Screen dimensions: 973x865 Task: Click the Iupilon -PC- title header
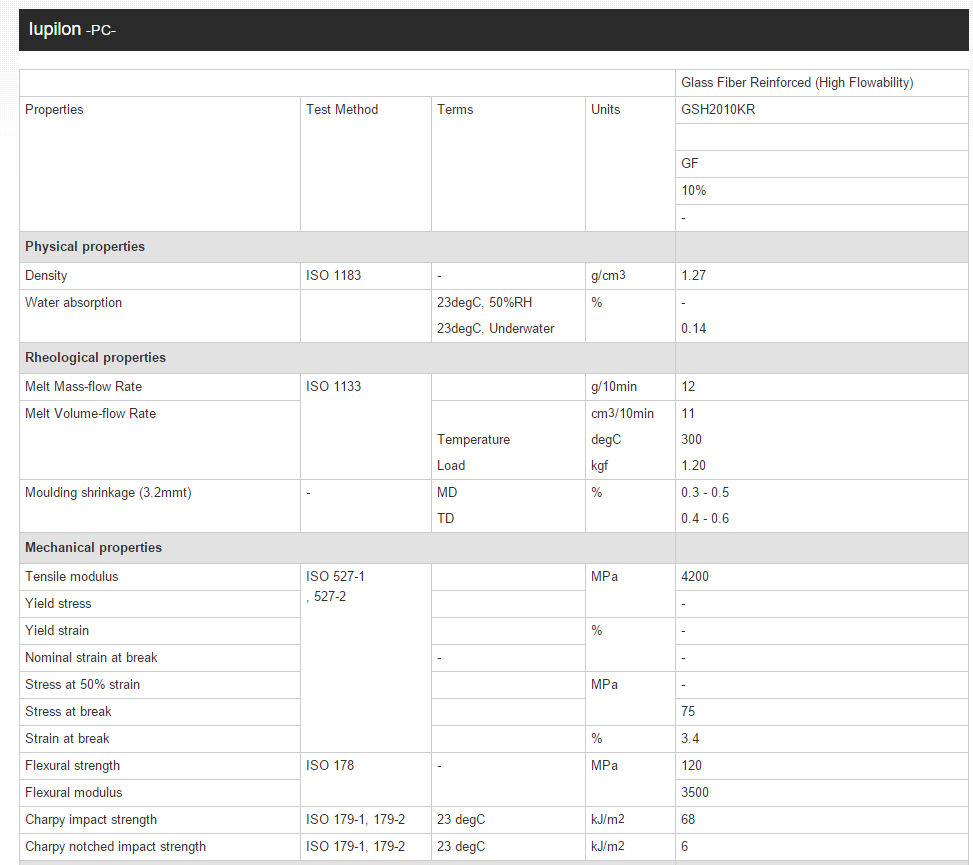click(72, 30)
